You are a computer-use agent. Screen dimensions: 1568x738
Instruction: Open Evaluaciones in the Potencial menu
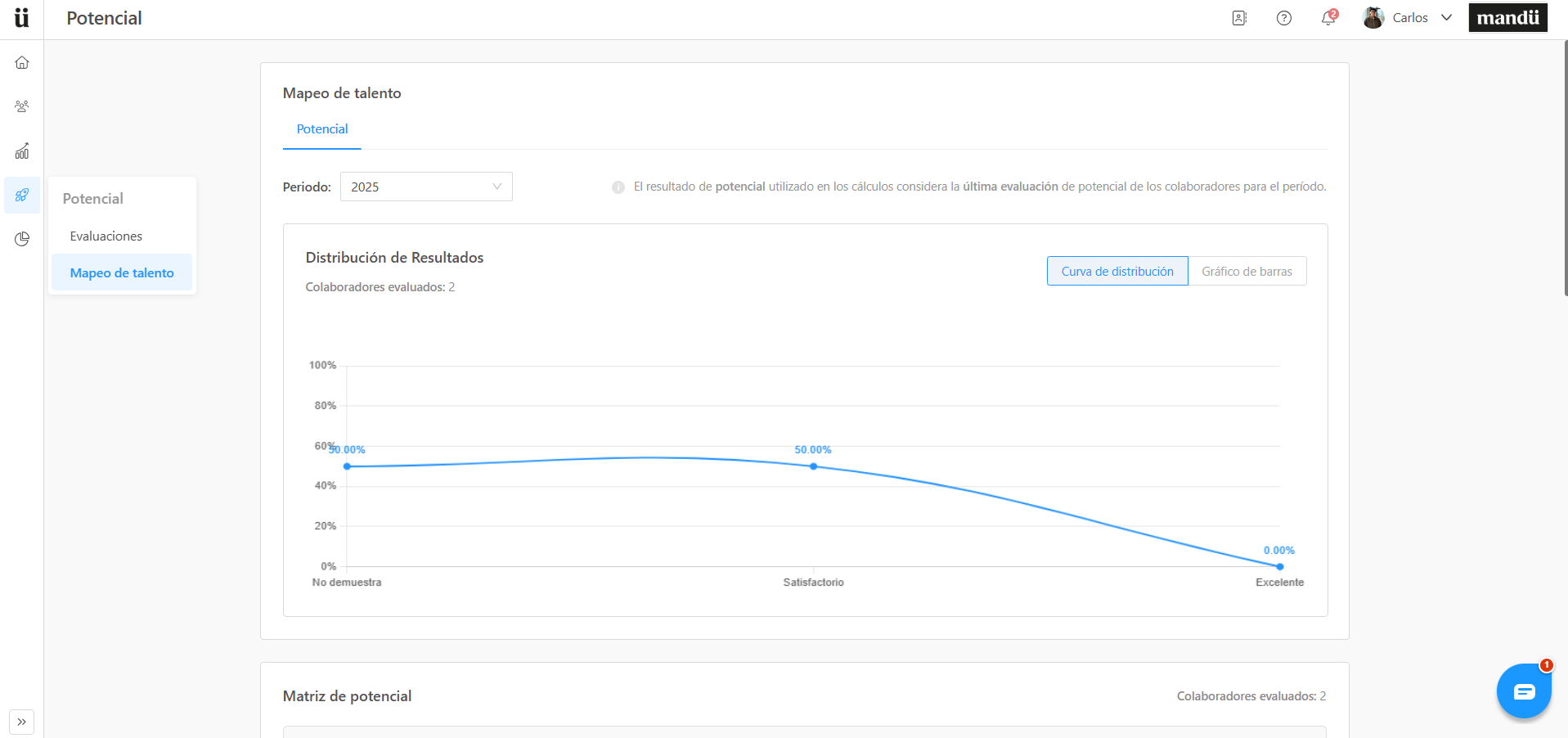[x=122, y=236]
